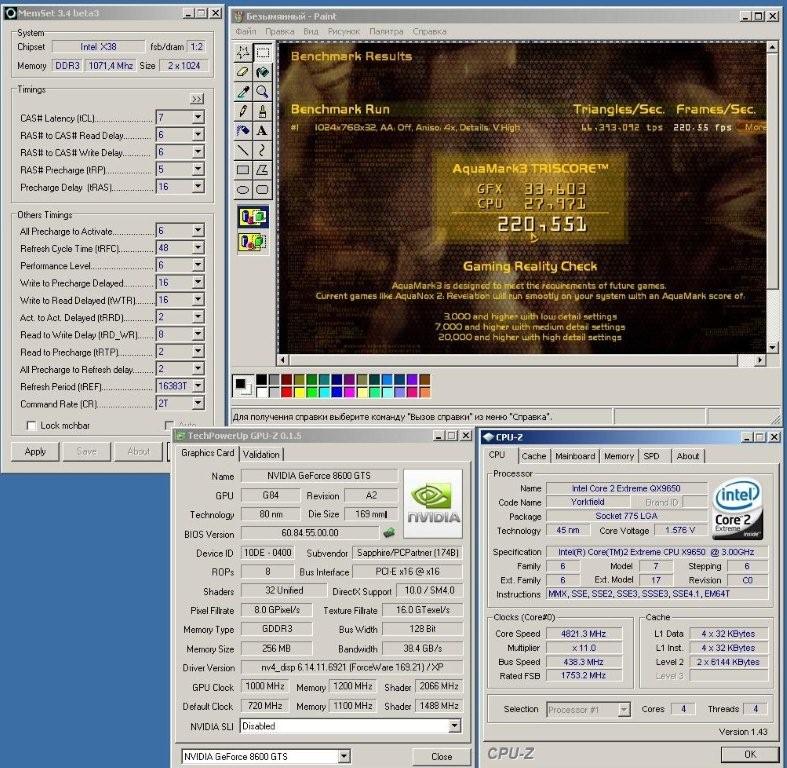Choose the transparent selection mode option

[x=253, y=242]
